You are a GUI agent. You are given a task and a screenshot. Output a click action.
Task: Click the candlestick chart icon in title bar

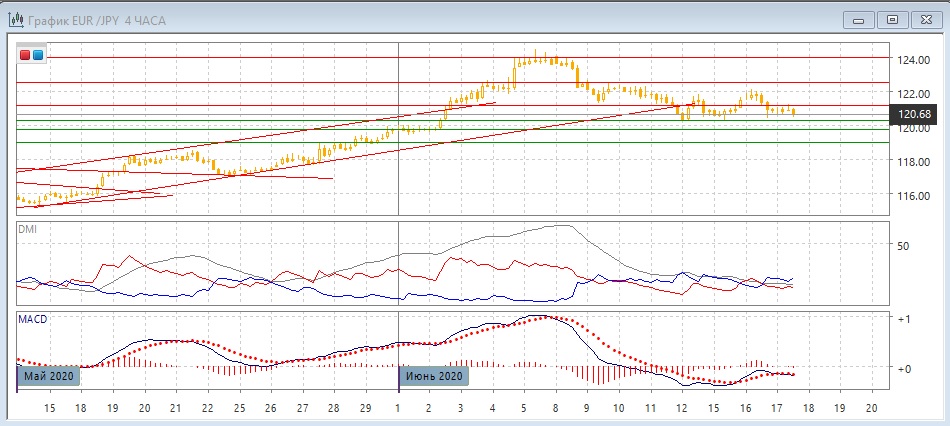[16, 18]
